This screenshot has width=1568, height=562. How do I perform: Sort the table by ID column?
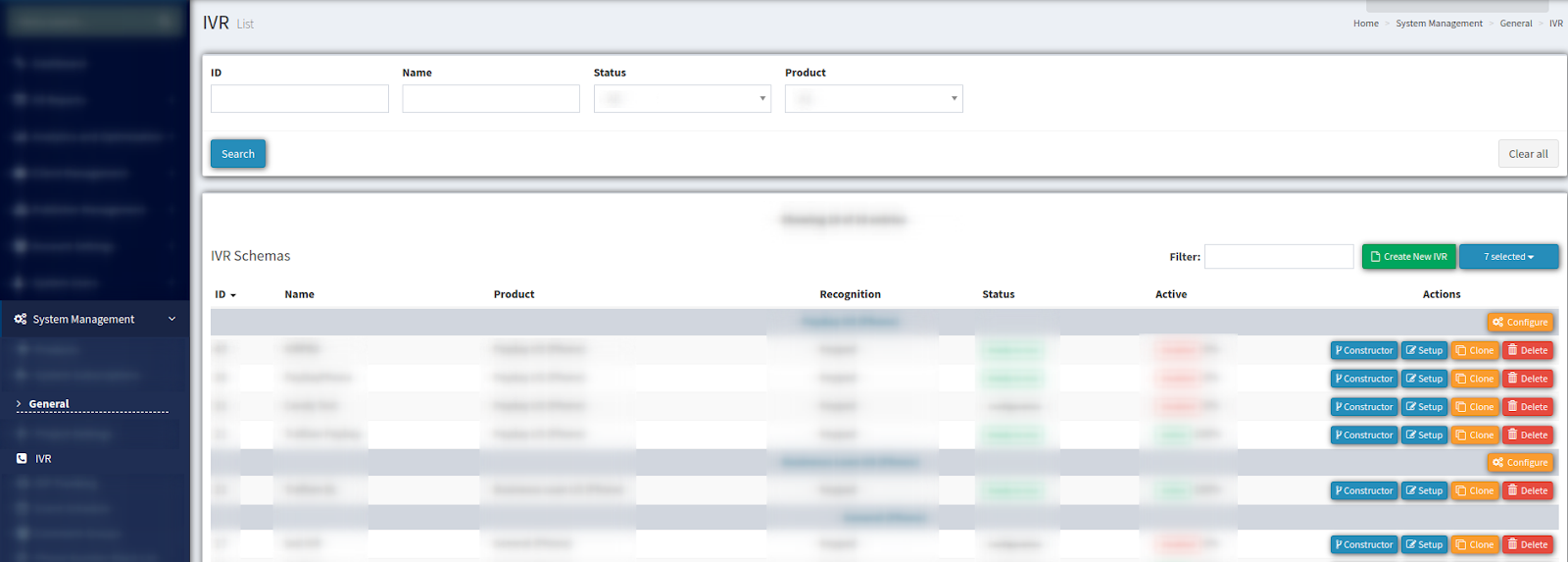[225, 294]
